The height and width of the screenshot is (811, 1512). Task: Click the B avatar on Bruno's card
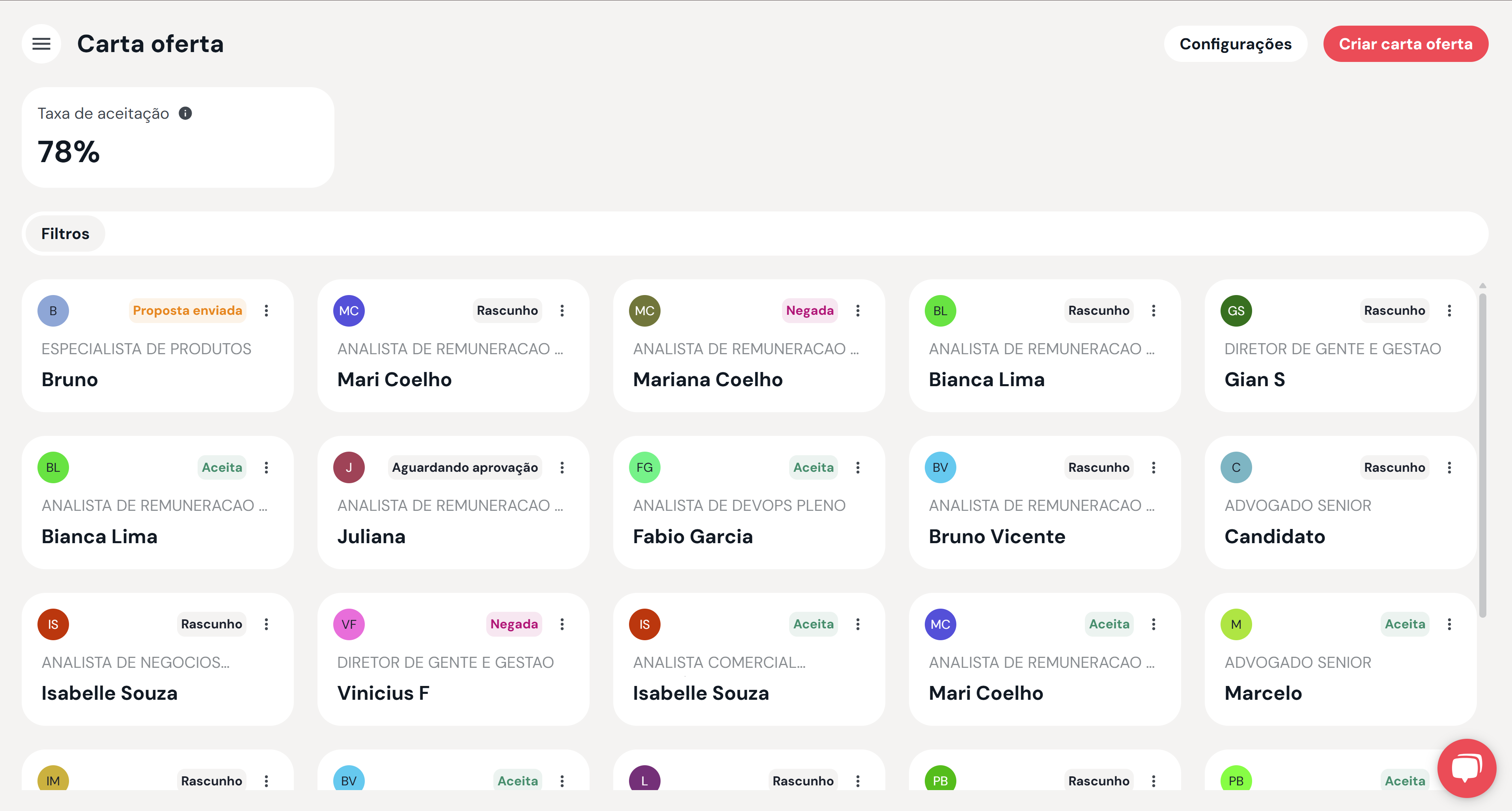coord(53,311)
